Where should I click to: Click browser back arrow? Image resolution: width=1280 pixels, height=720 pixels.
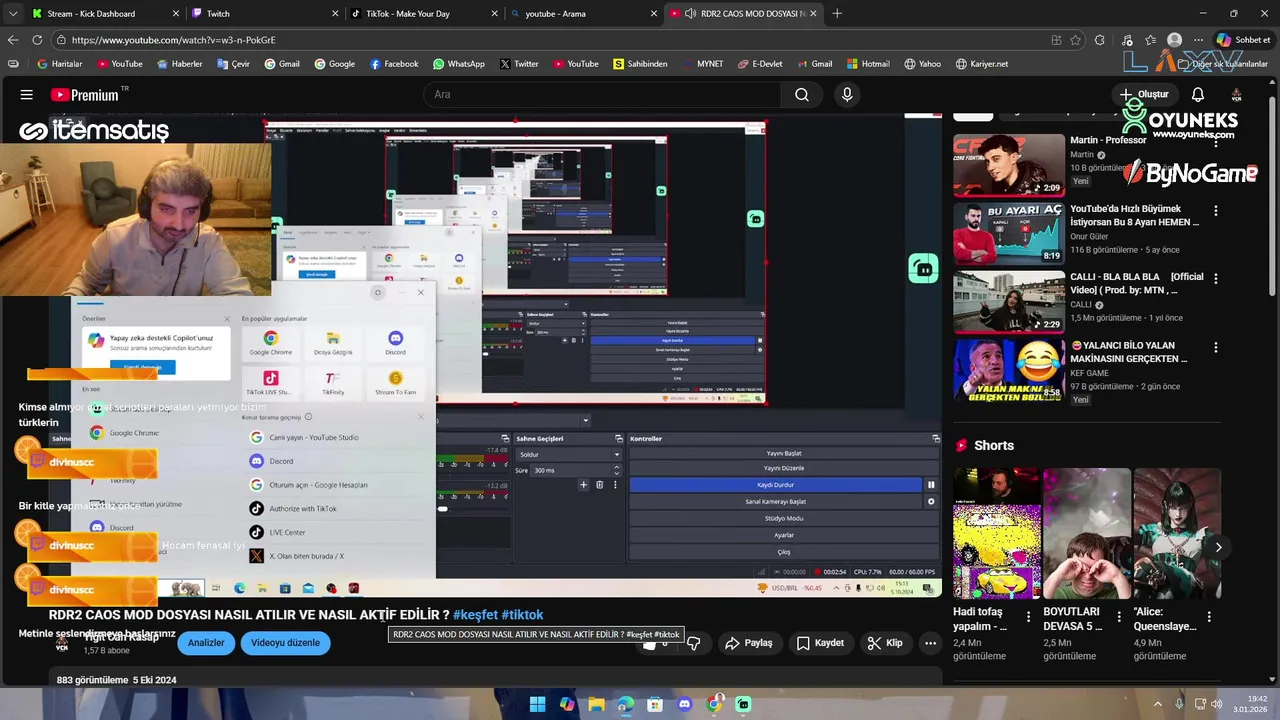[x=13, y=40]
